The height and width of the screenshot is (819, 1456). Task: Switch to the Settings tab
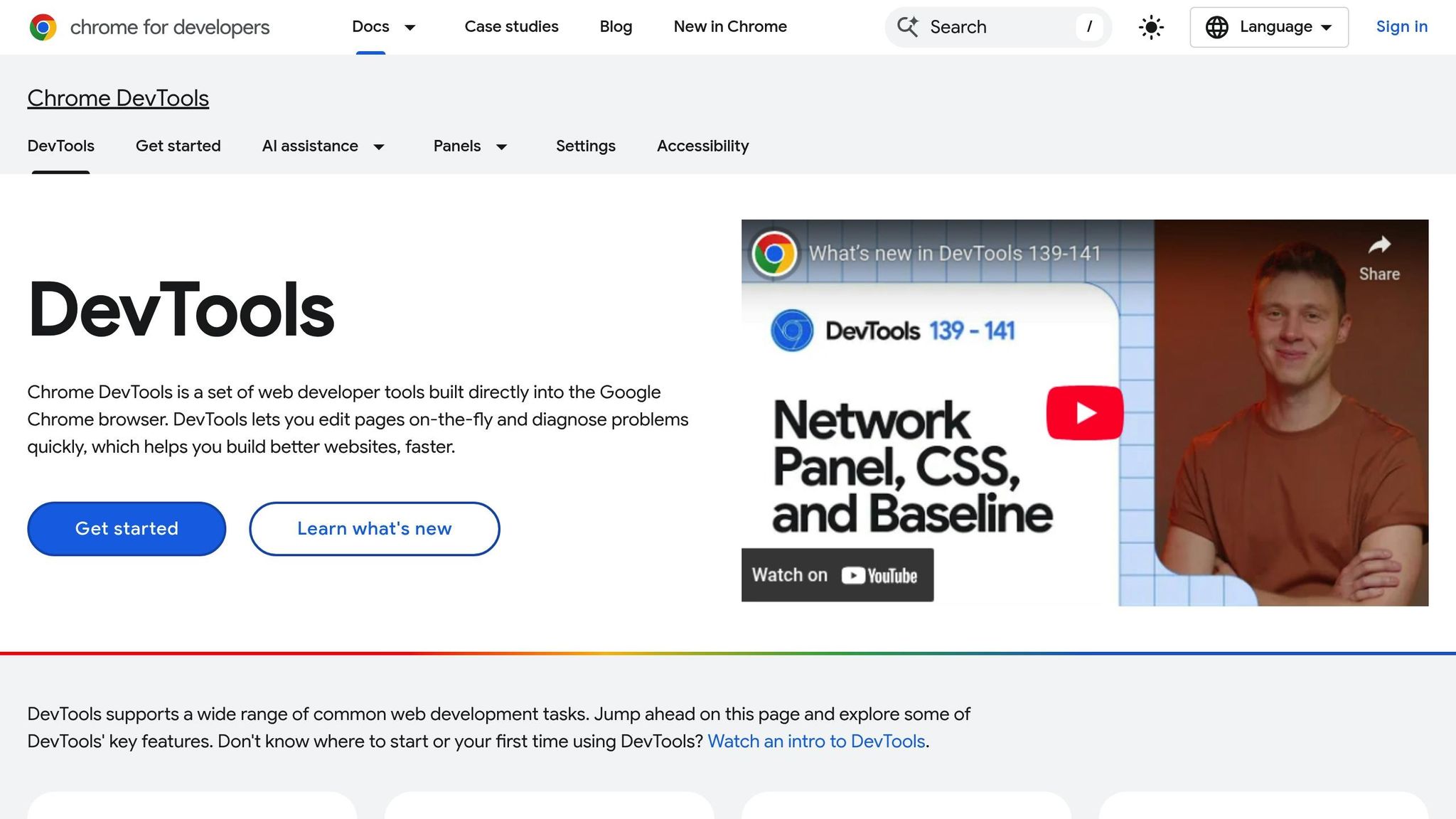click(x=585, y=146)
